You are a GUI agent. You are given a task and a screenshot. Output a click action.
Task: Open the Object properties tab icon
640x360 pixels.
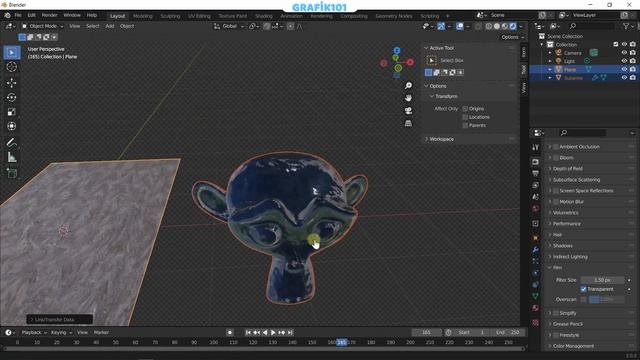(536, 238)
